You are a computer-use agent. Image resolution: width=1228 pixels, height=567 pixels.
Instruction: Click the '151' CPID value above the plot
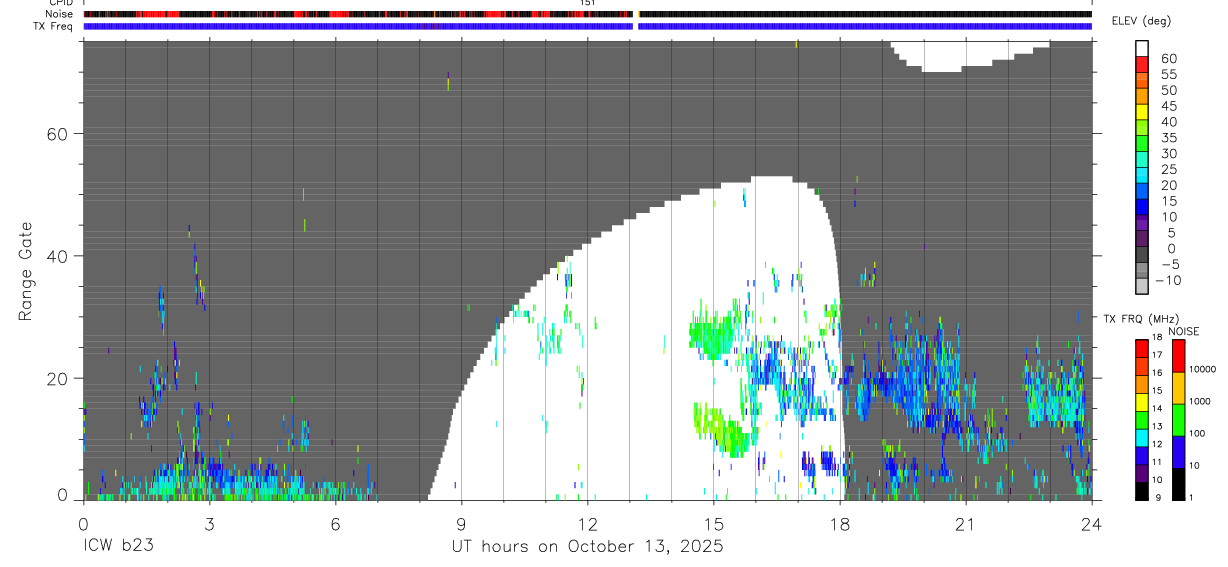587,3
